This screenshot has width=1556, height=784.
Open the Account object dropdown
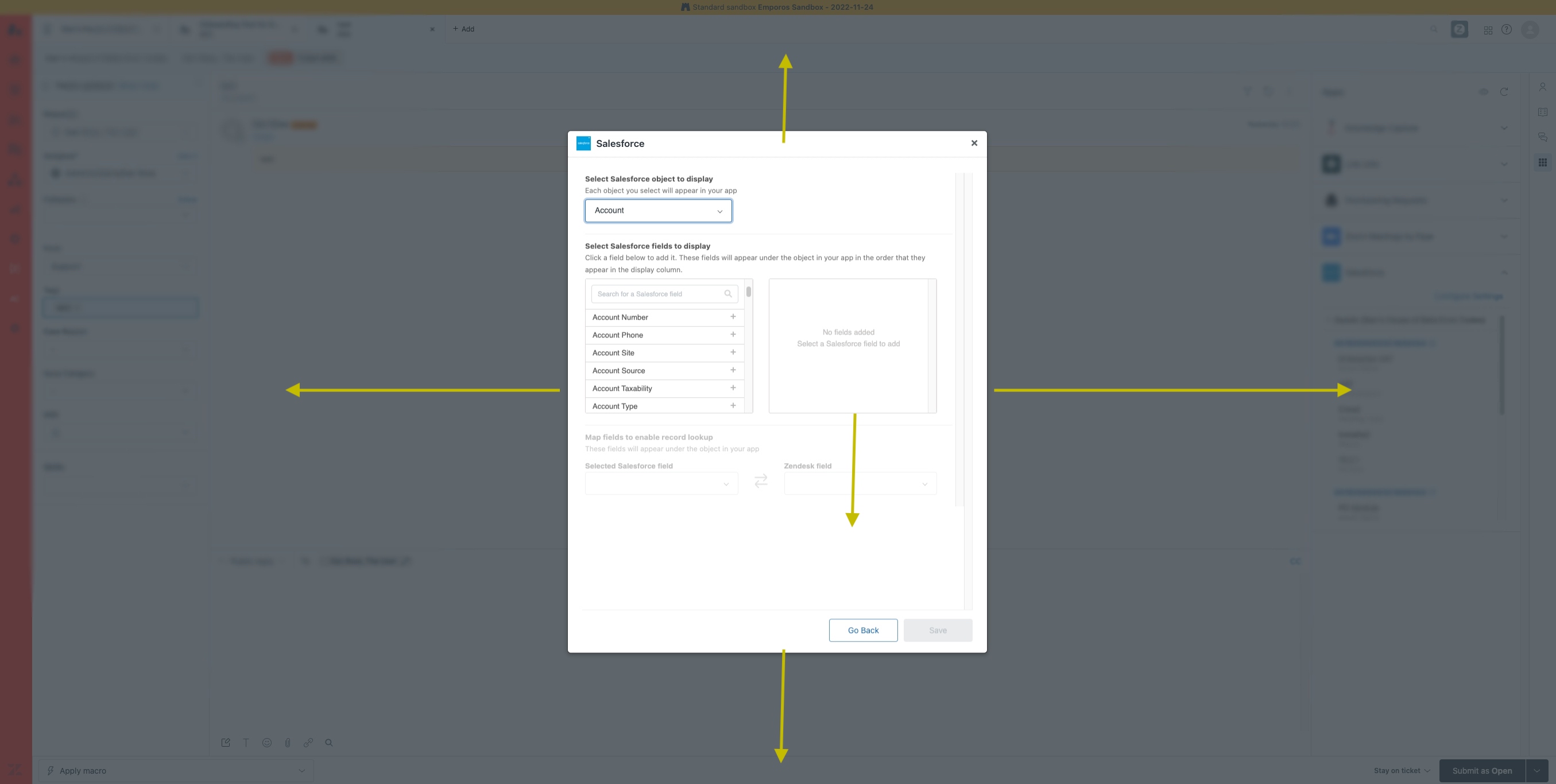point(659,211)
